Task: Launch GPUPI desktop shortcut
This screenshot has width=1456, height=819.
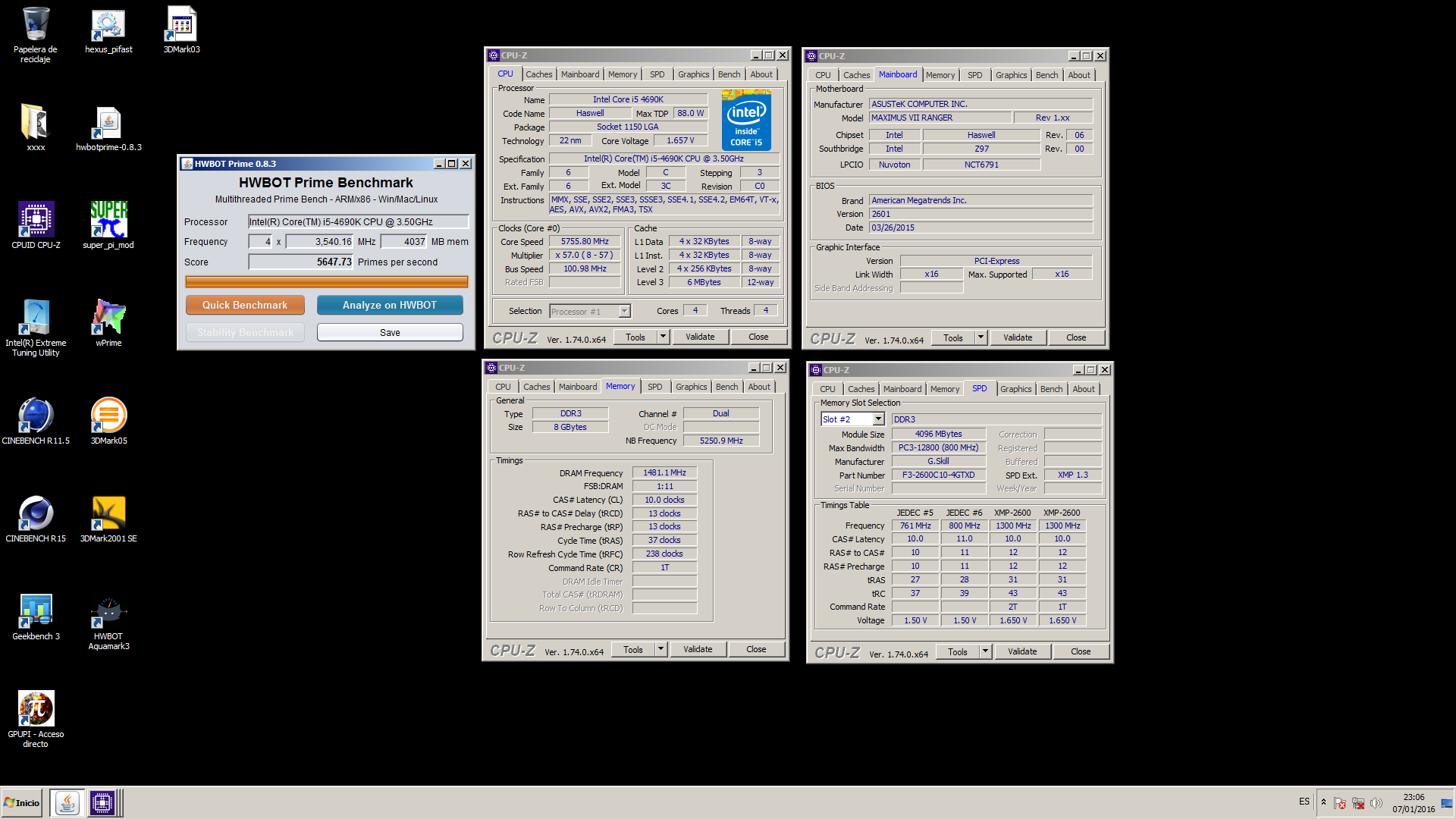Action: point(36,719)
